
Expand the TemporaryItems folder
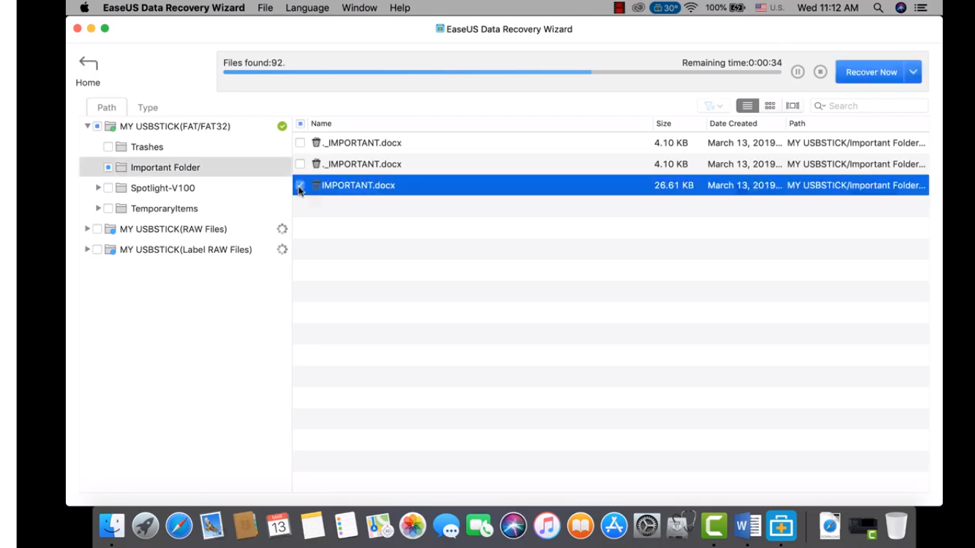coord(98,208)
